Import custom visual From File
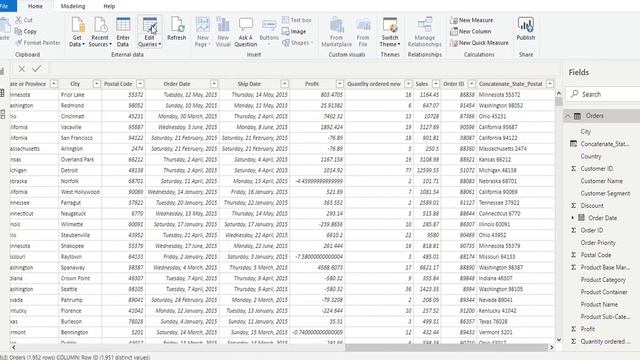The image size is (640, 360). [x=363, y=32]
